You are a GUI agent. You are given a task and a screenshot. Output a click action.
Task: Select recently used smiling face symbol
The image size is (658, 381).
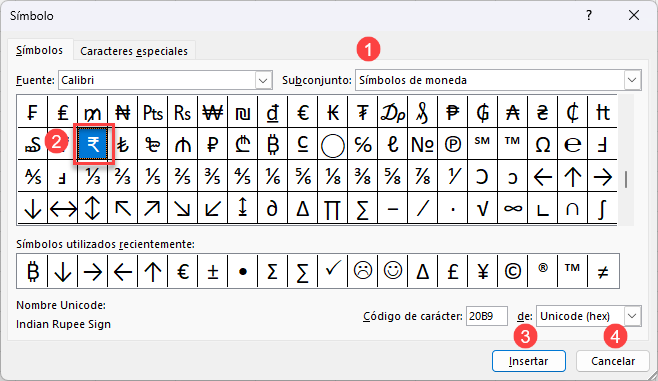393,271
